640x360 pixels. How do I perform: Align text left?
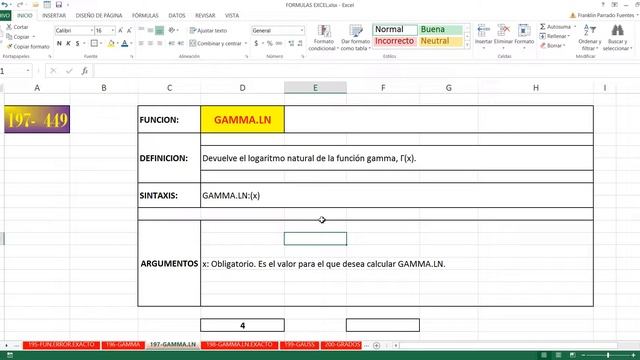coord(141,43)
